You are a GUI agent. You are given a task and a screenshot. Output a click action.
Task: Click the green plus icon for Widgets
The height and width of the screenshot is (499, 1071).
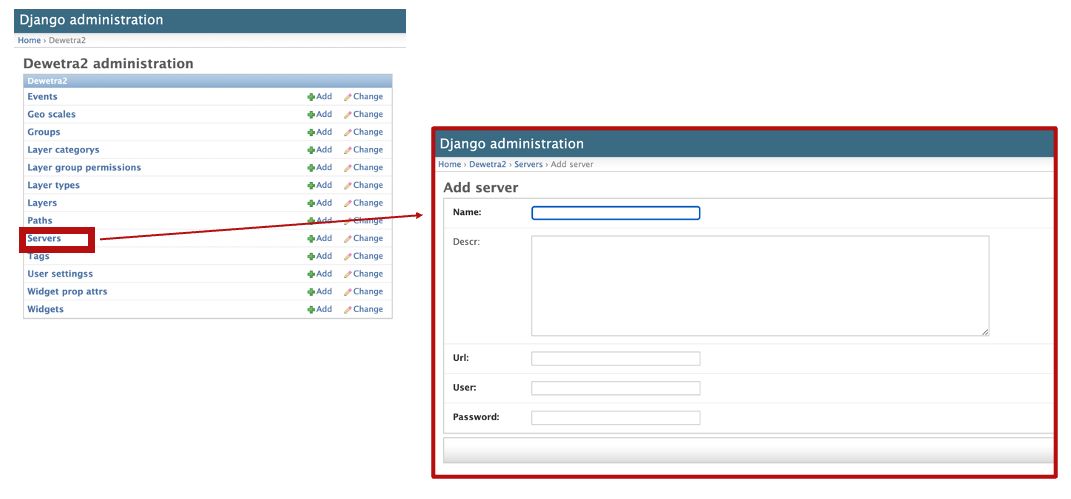(311, 310)
